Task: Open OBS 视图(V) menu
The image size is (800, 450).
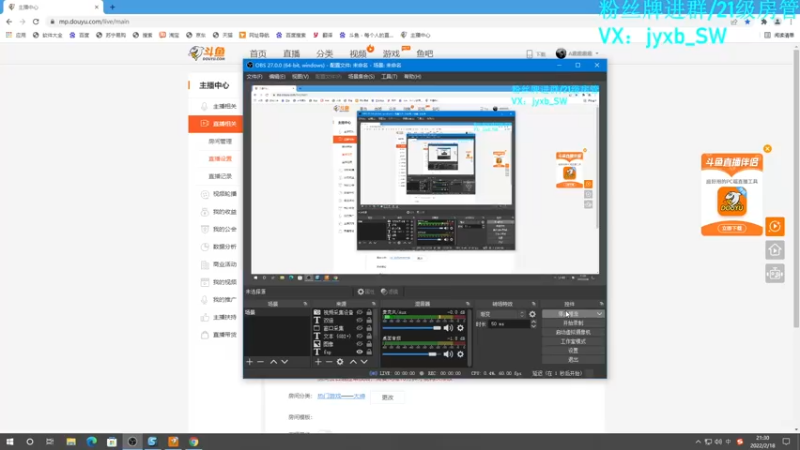Action: (300, 77)
